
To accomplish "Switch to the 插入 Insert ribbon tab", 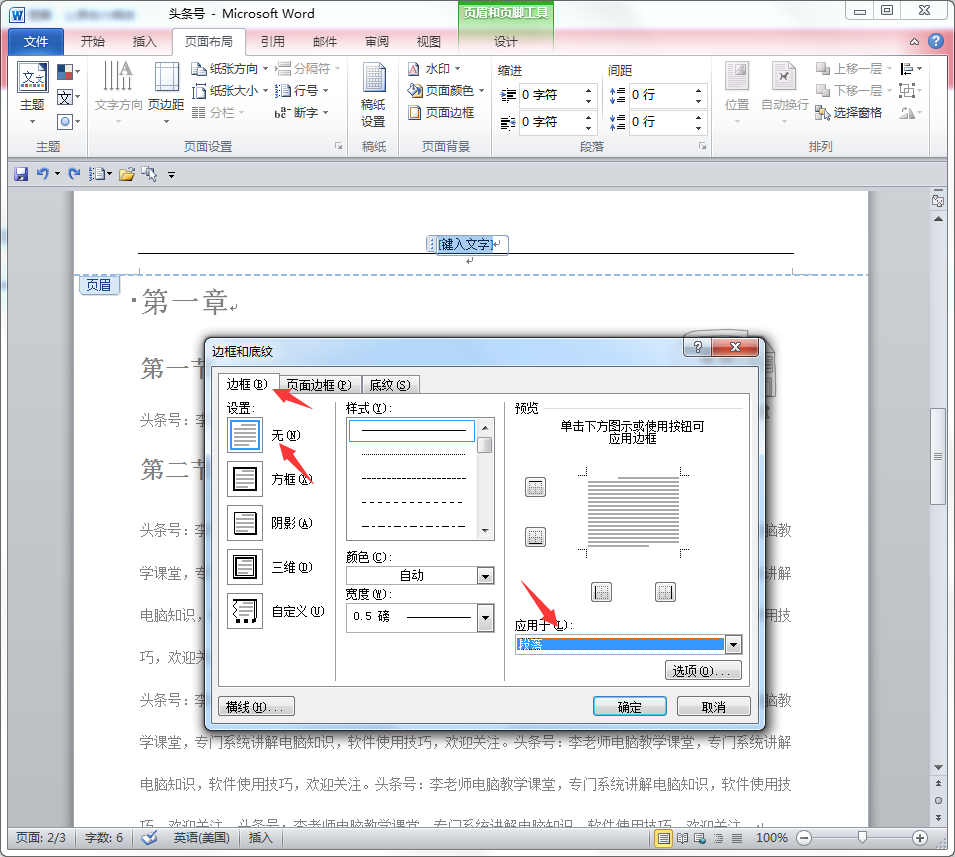I will (x=144, y=41).
